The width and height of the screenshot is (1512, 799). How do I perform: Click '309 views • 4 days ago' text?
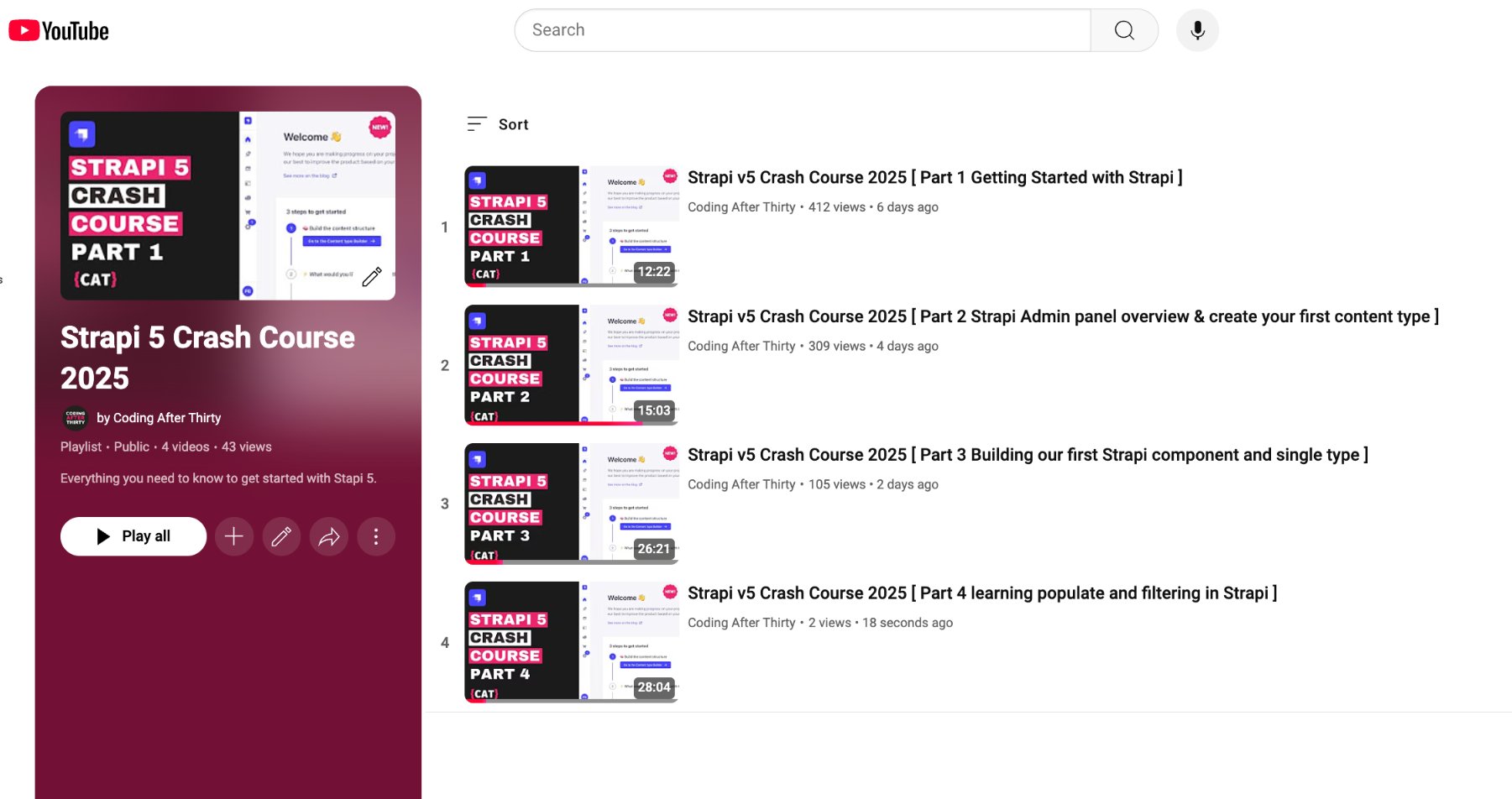[873, 346]
